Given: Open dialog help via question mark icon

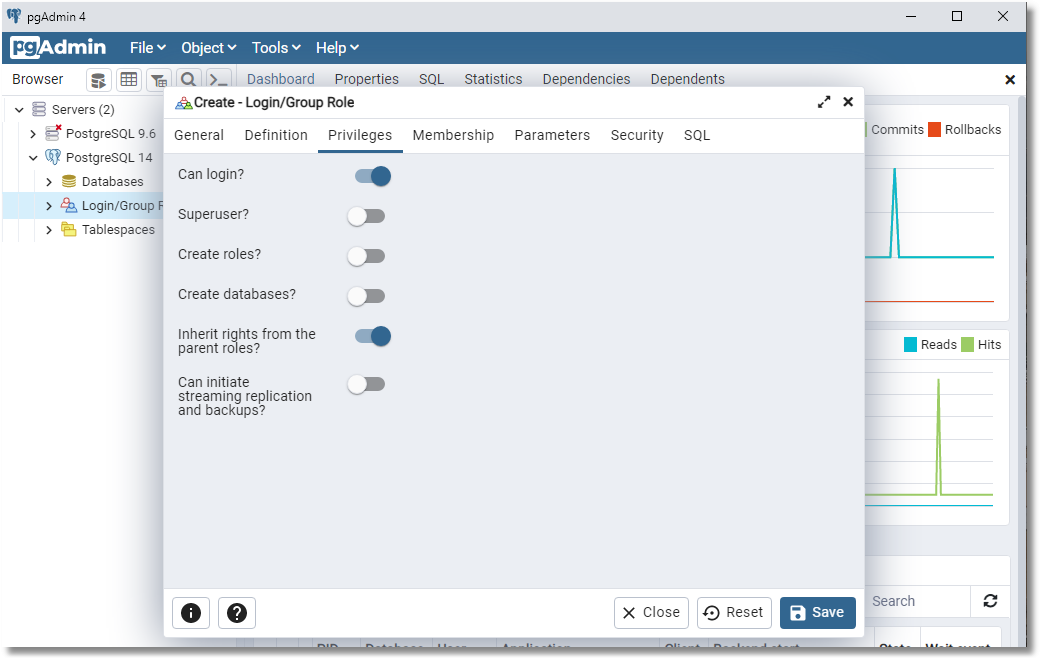Looking at the screenshot, I should tap(236, 612).
